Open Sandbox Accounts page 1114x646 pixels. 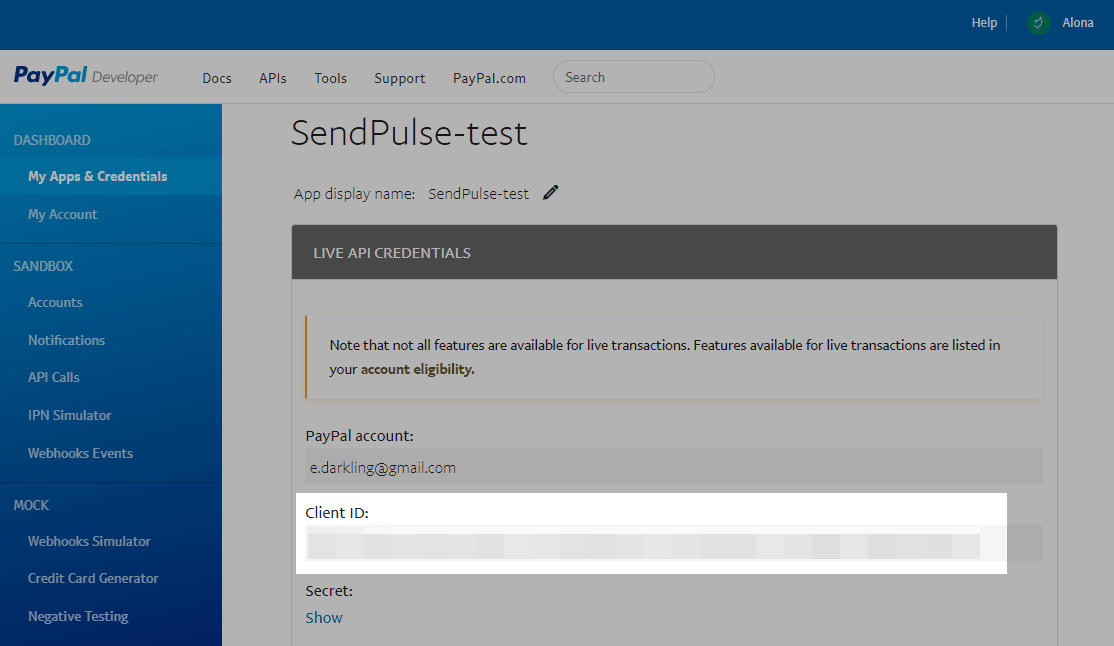55,302
